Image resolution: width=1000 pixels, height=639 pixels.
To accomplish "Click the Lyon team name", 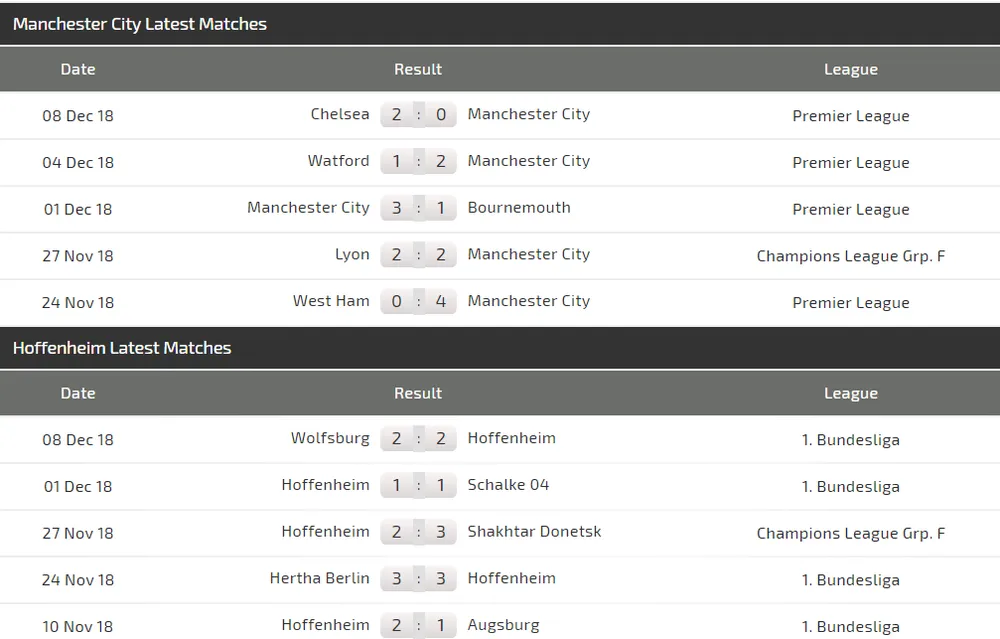I will point(352,254).
